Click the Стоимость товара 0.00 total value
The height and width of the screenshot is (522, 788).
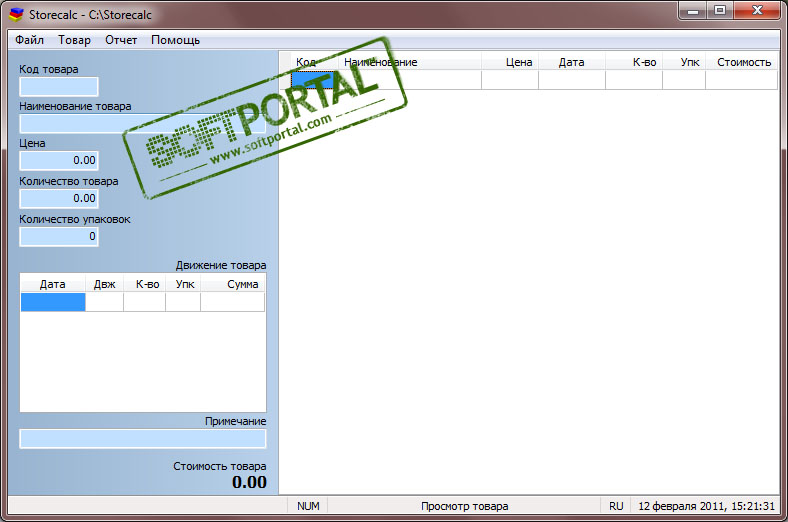coord(249,482)
